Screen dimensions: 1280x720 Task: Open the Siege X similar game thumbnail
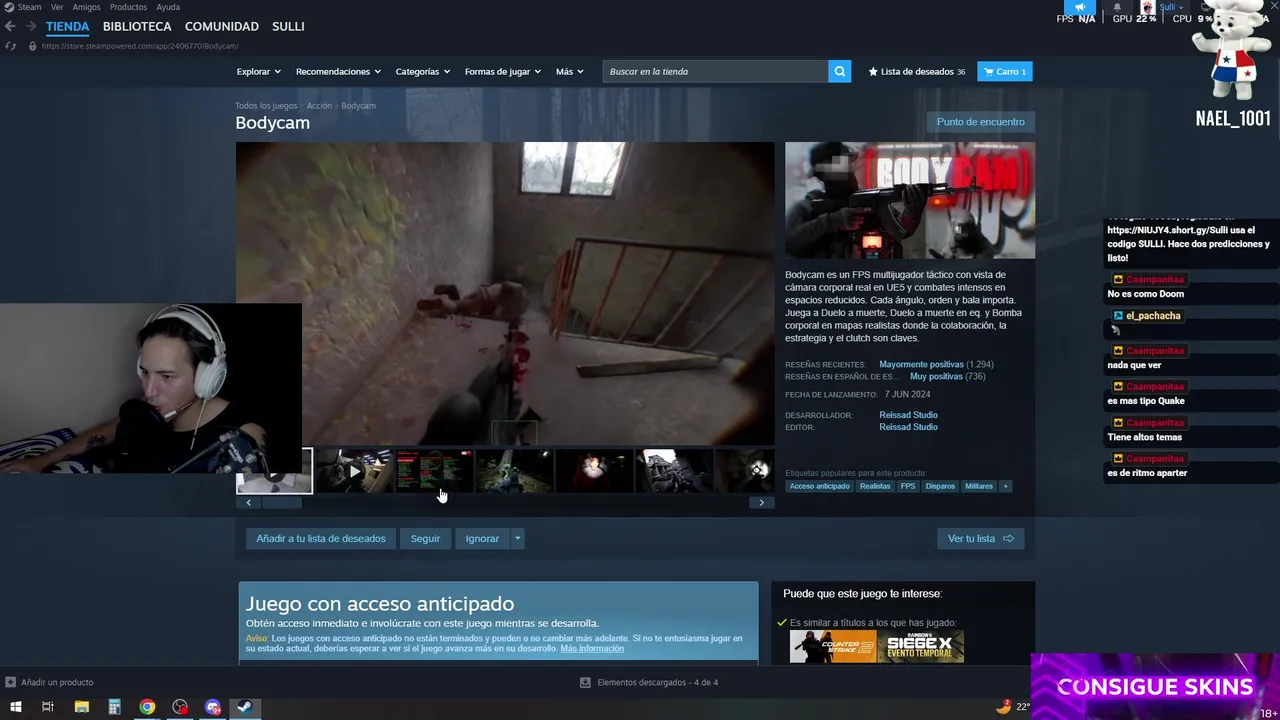921,646
